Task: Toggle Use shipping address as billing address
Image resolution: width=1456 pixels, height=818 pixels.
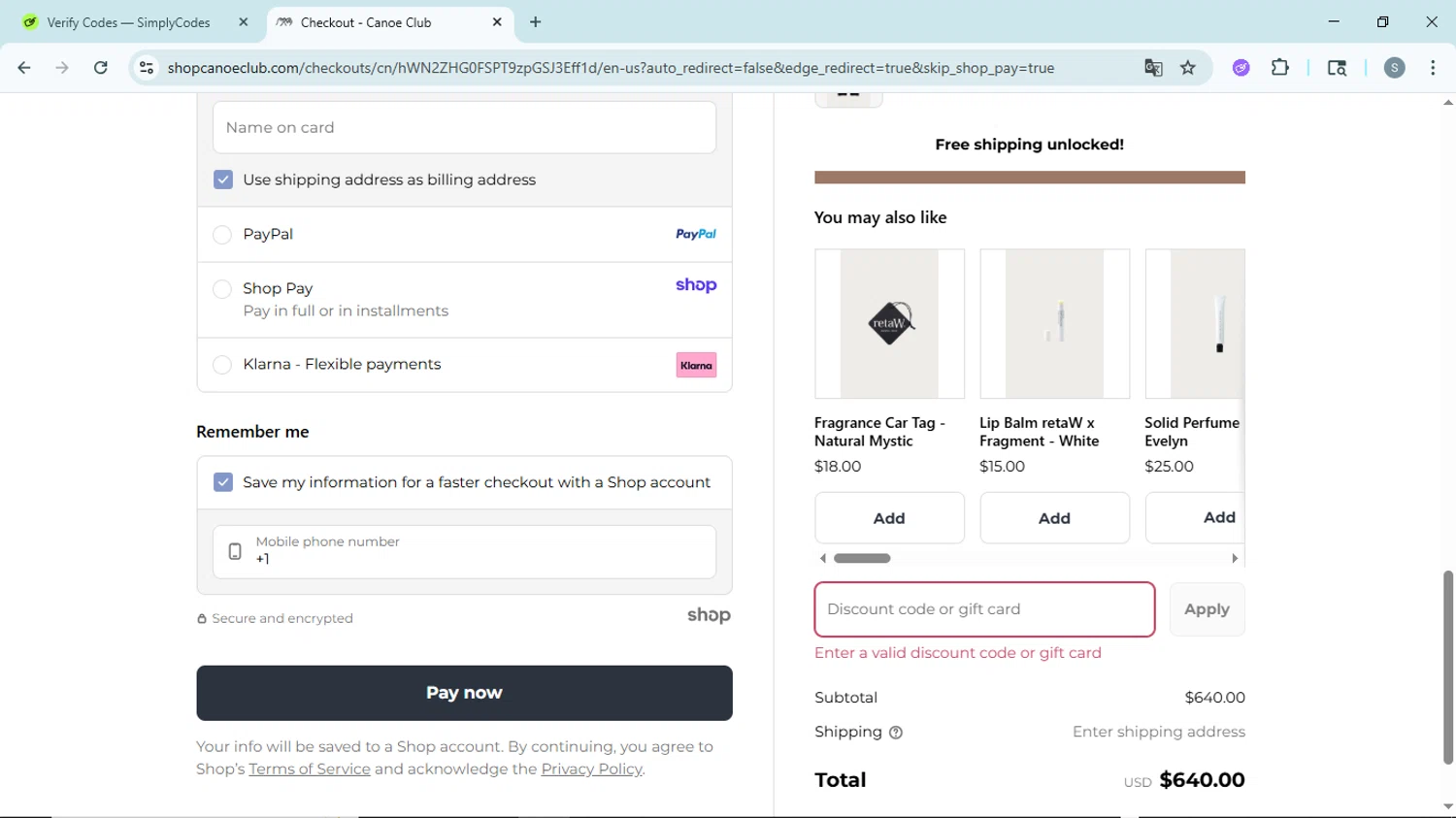Action: 223,180
